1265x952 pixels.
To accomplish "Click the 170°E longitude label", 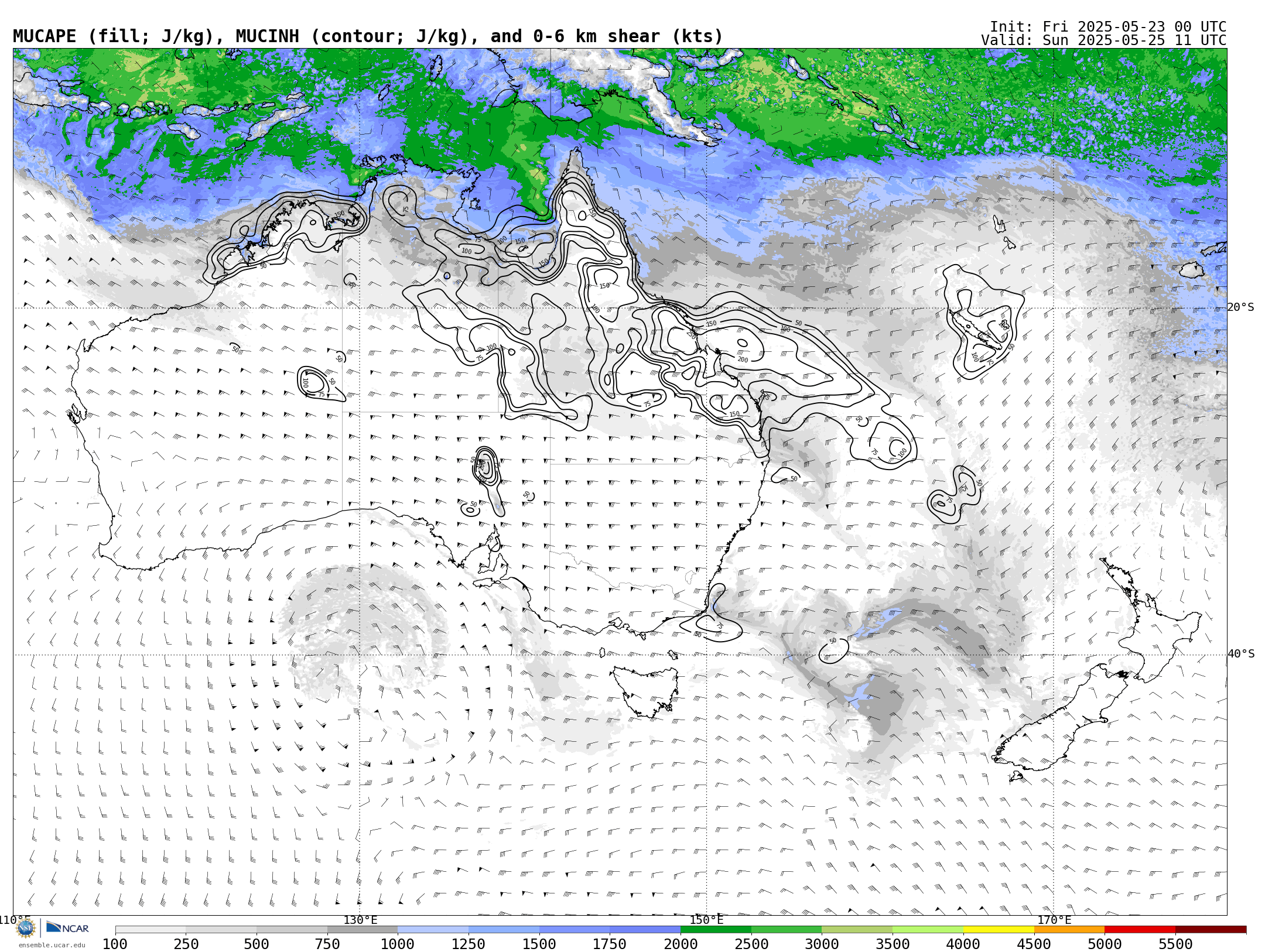I will (x=1054, y=920).
